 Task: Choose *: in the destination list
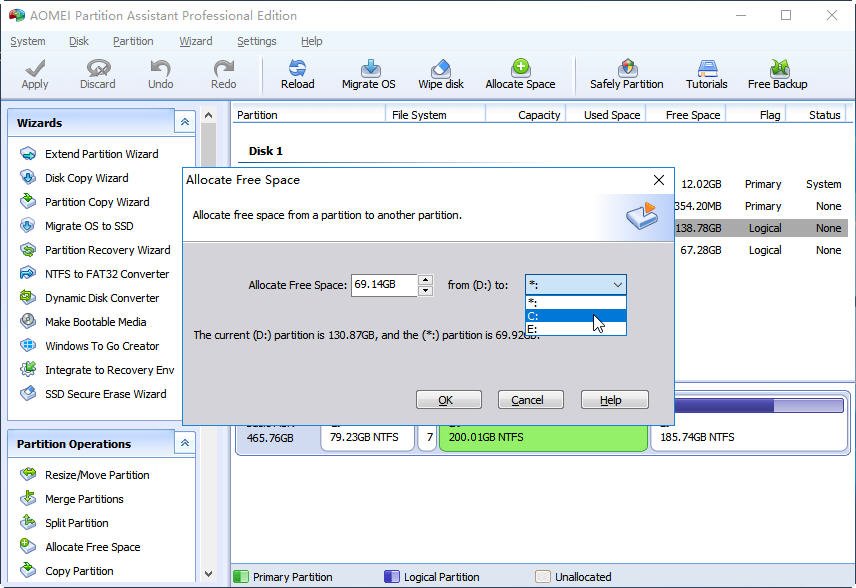click(x=576, y=302)
